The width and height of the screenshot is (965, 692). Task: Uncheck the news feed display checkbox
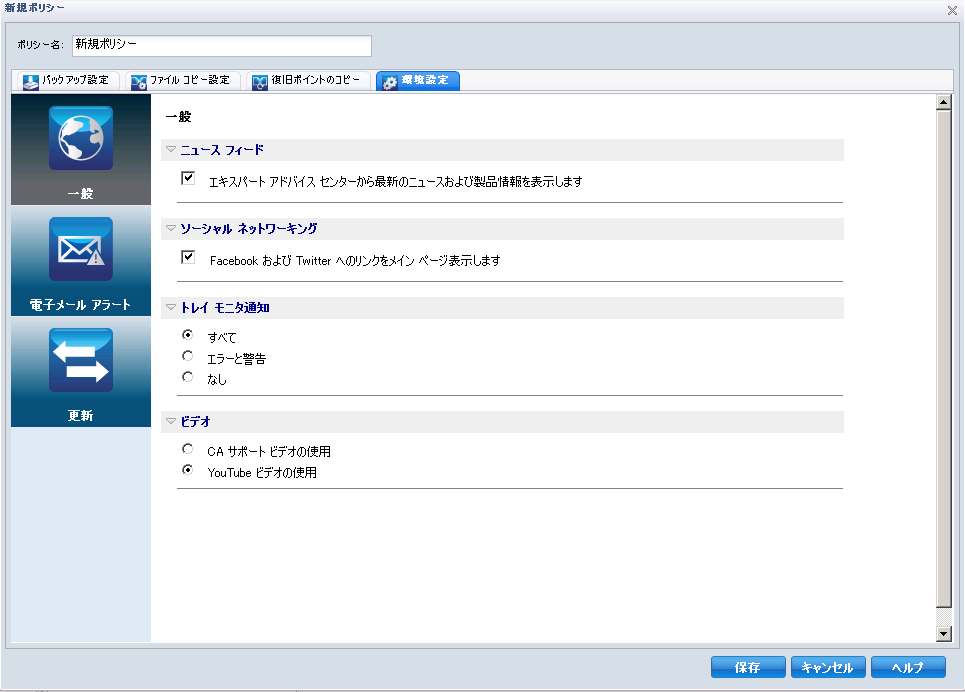pos(188,178)
